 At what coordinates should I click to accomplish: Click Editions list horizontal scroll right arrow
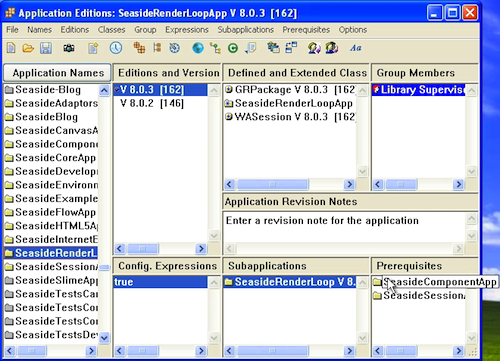[201, 249]
